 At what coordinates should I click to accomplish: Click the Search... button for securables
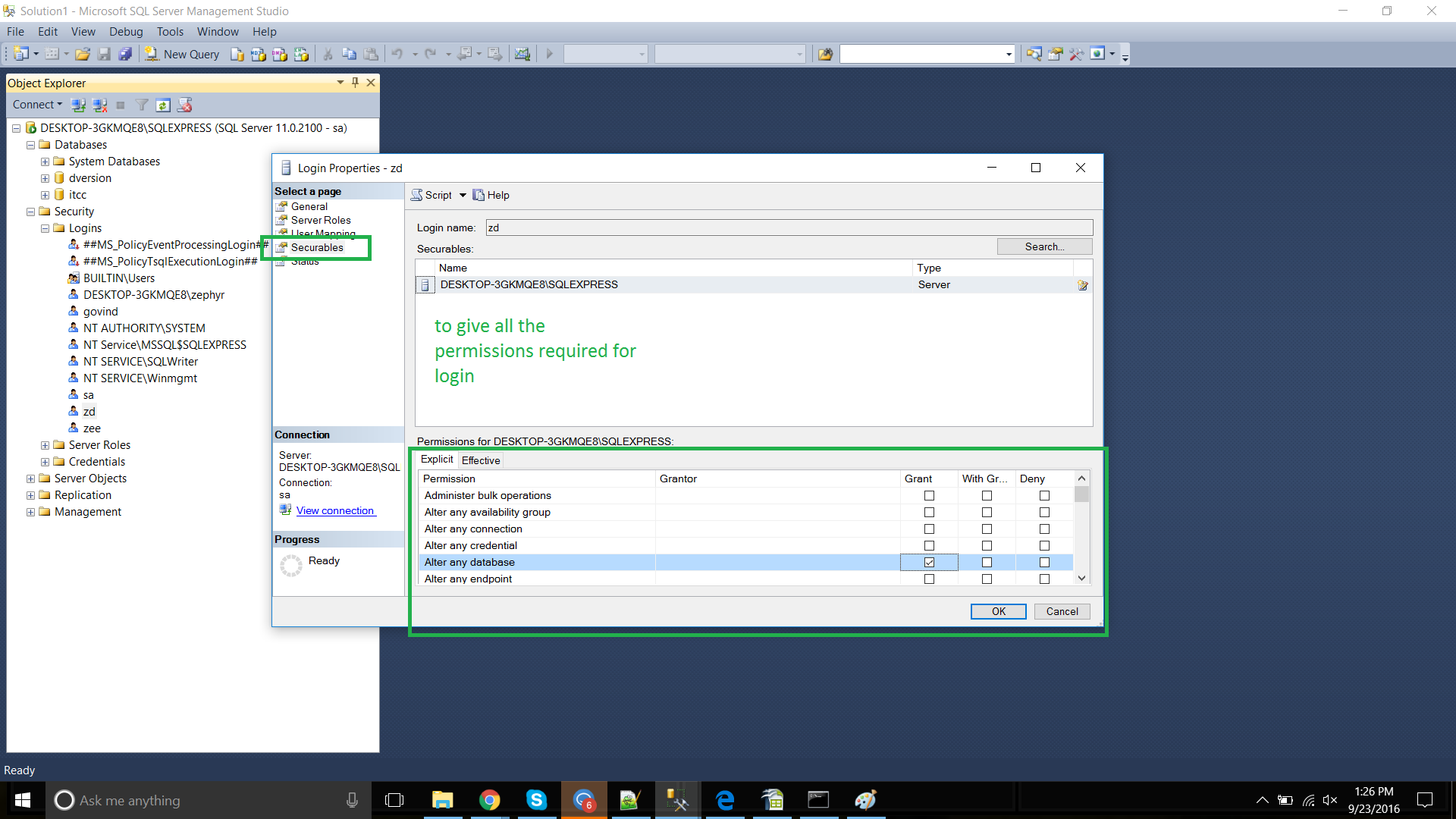1044,246
